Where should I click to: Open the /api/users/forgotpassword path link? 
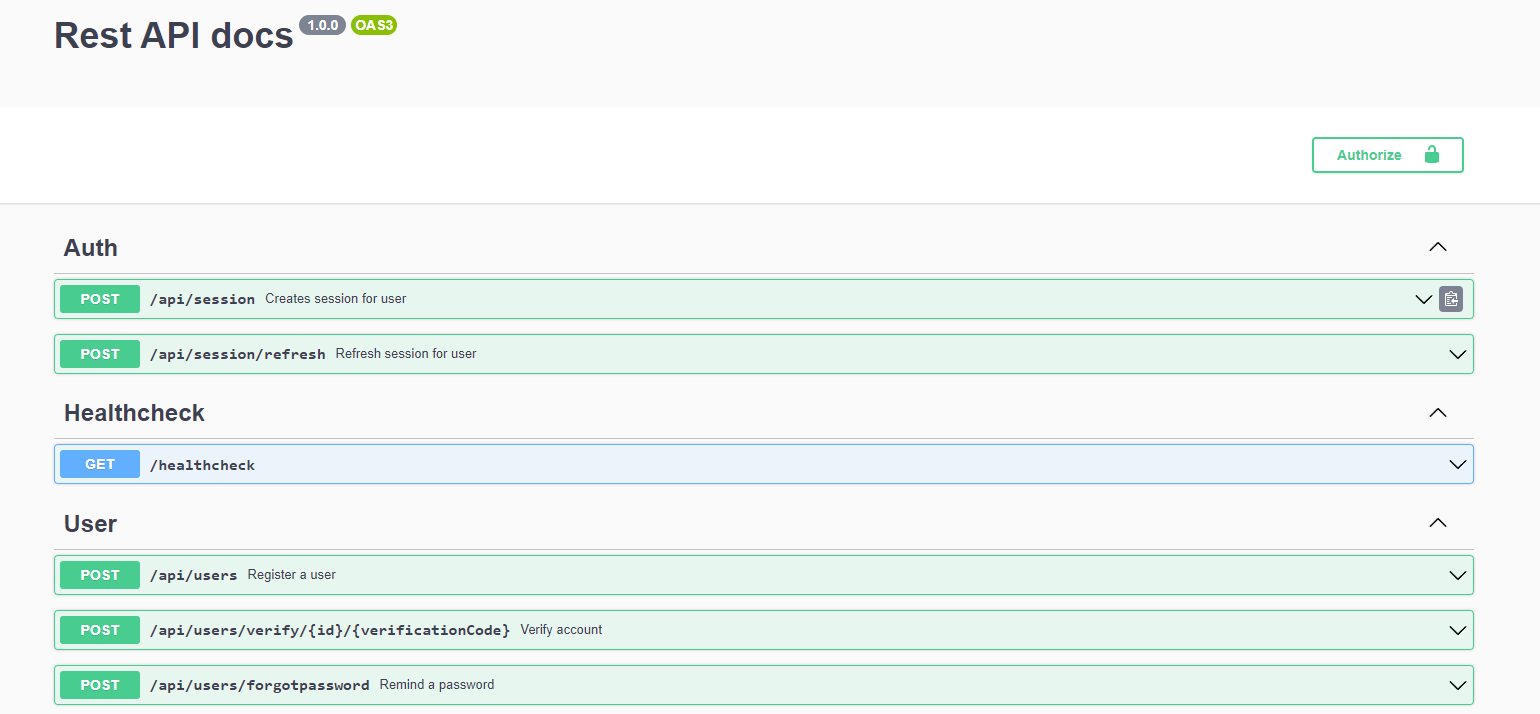259,685
